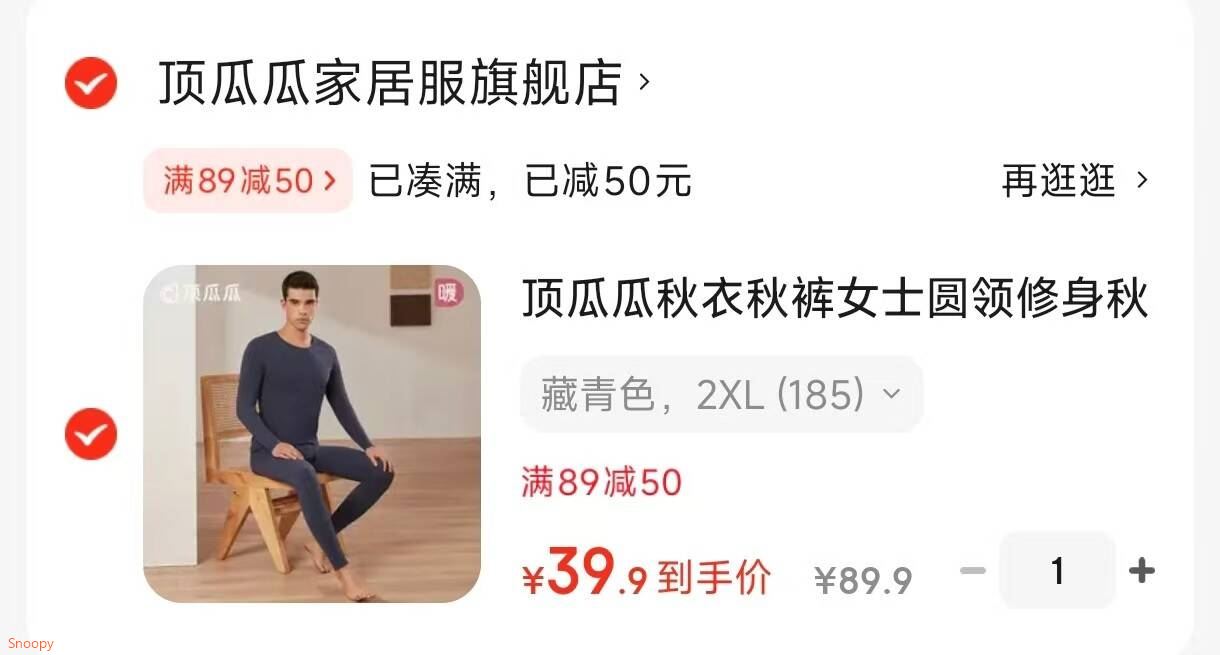Open the 满89减50 coupon tag
Screen dimensions: 1220x655
point(248,181)
